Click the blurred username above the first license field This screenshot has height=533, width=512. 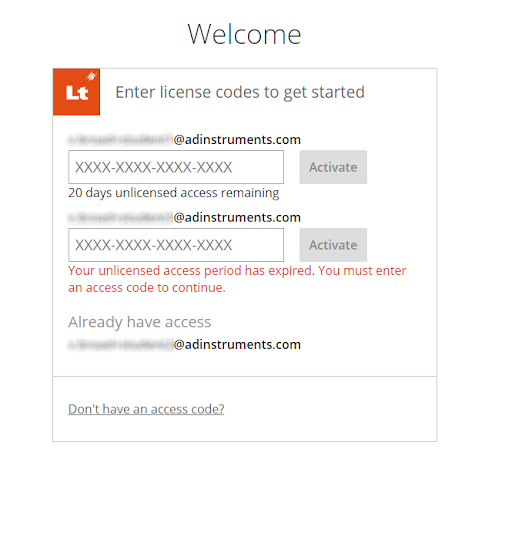[x=121, y=139]
